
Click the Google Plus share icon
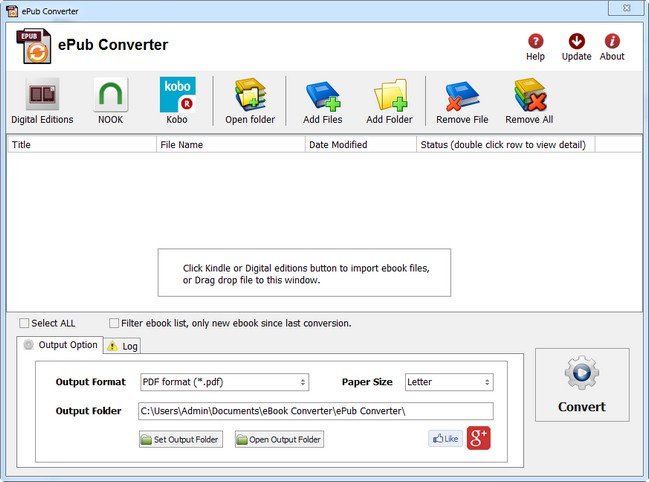pyautogui.click(x=479, y=438)
